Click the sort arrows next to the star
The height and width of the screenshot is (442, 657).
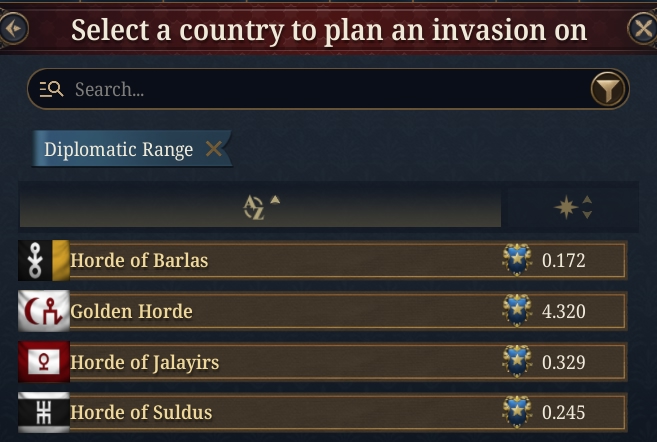point(587,207)
